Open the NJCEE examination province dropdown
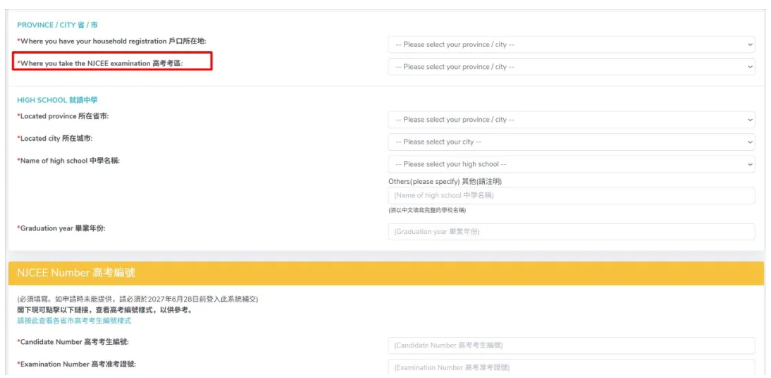Screen dimensions: 771x378 (571, 66)
